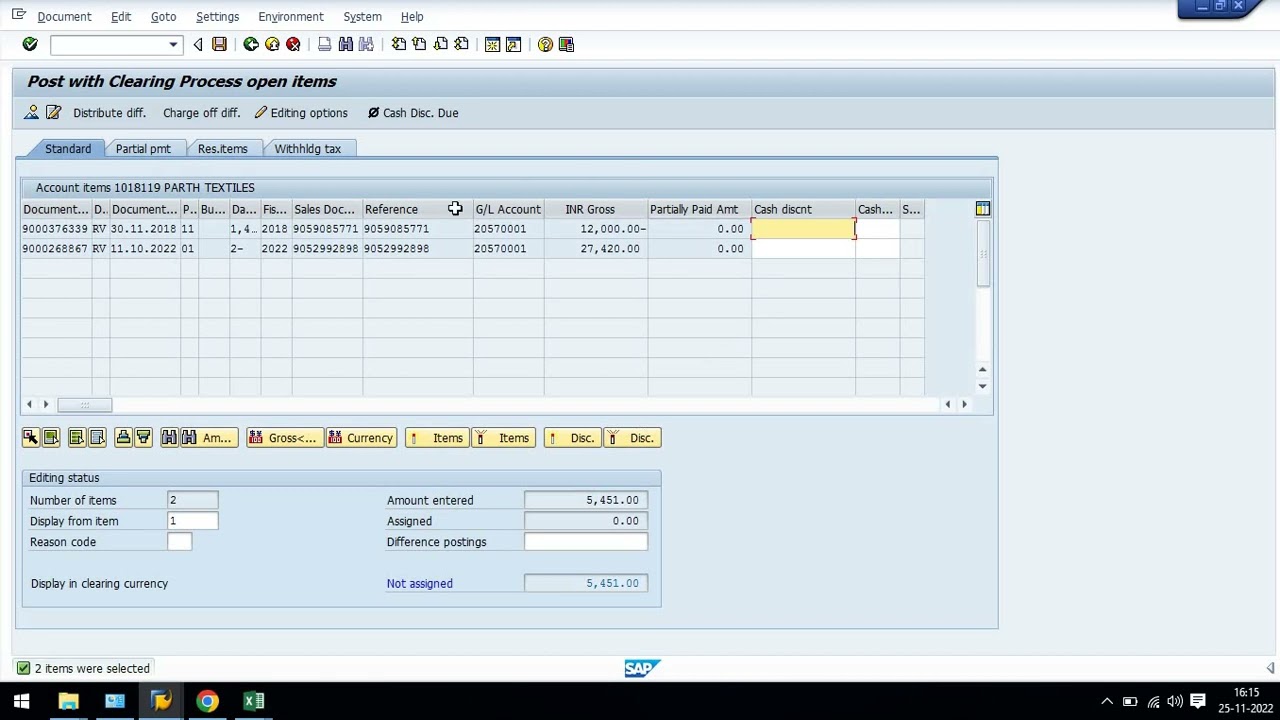This screenshot has width=1280, height=720.
Task: Click the Customize Local Layout icon
Action: click(566, 44)
